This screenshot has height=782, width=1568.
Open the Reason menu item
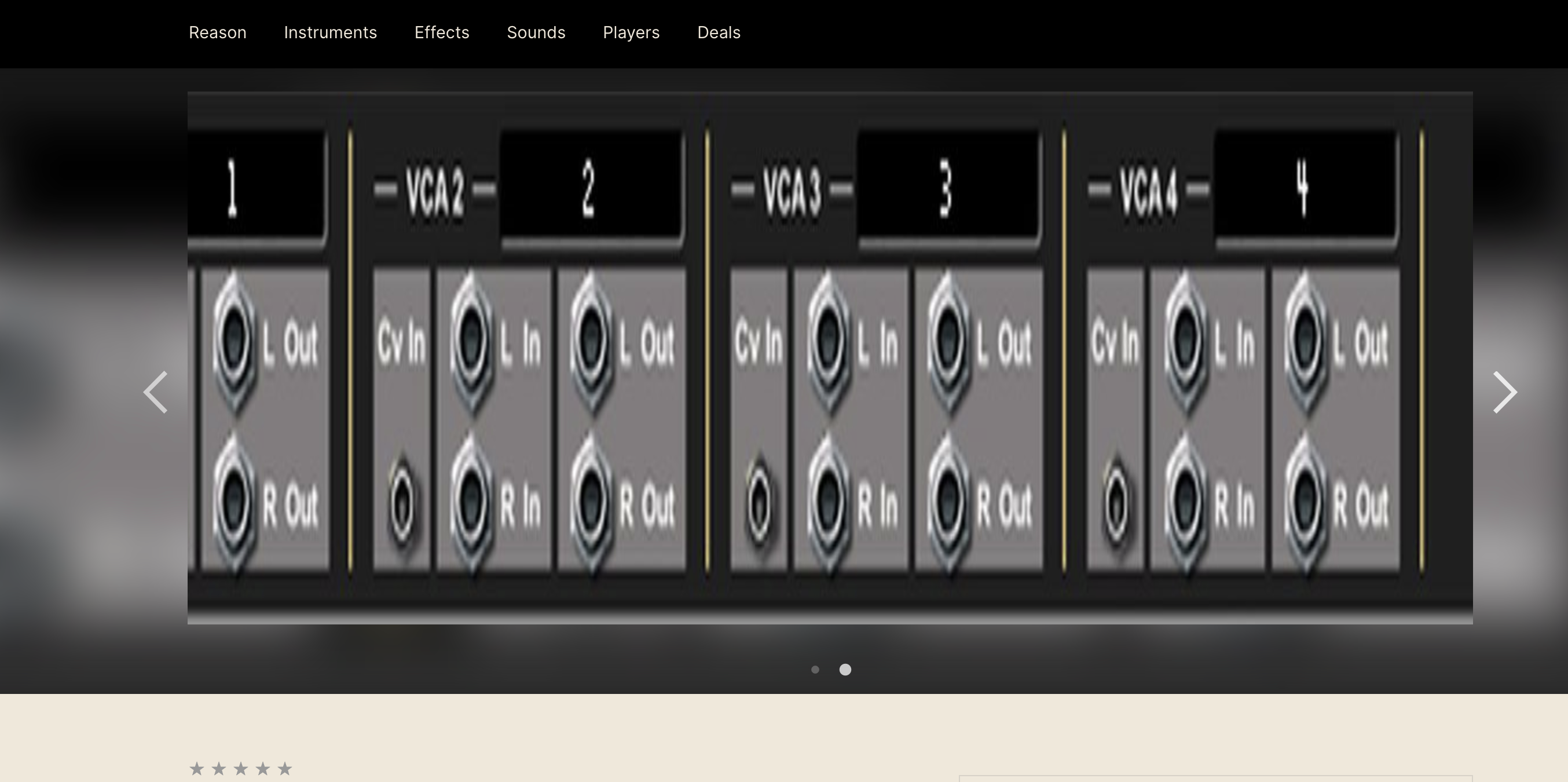(217, 32)
